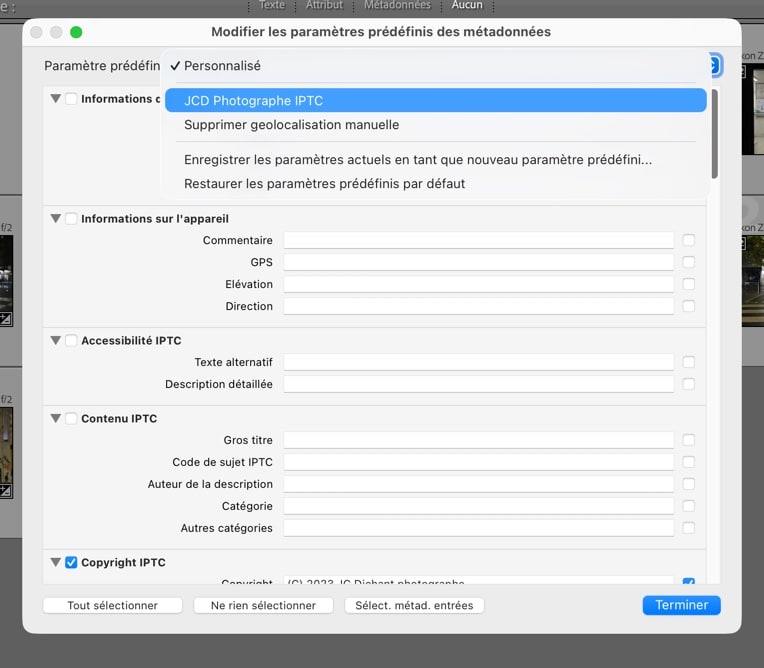Screen dimensions: 764x668
Task: Enable the Direction field checkbox
Action: tap(688, 306)
